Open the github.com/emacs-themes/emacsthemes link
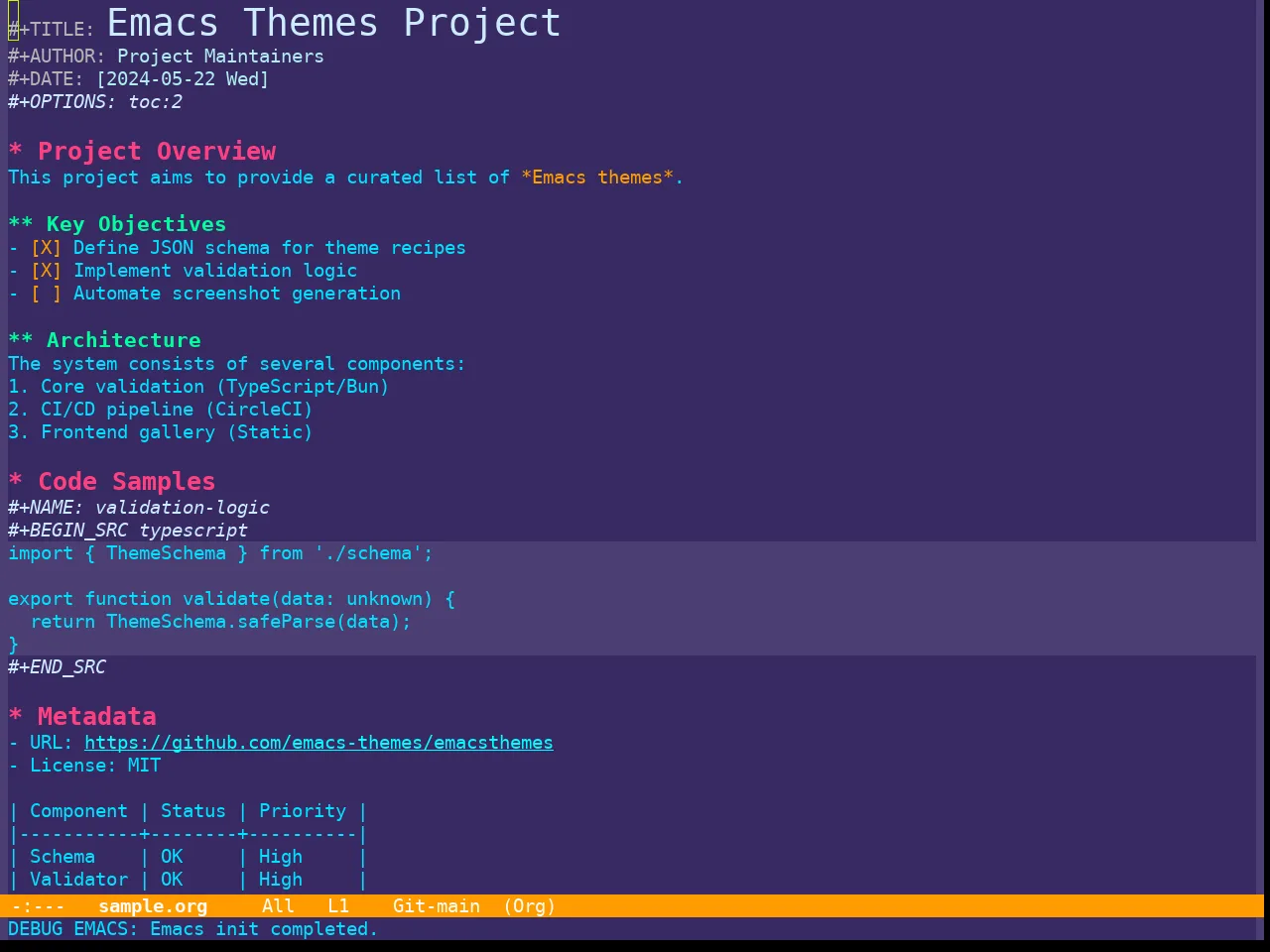Screen dimensions: 1270x952 (x=318, y=743)
